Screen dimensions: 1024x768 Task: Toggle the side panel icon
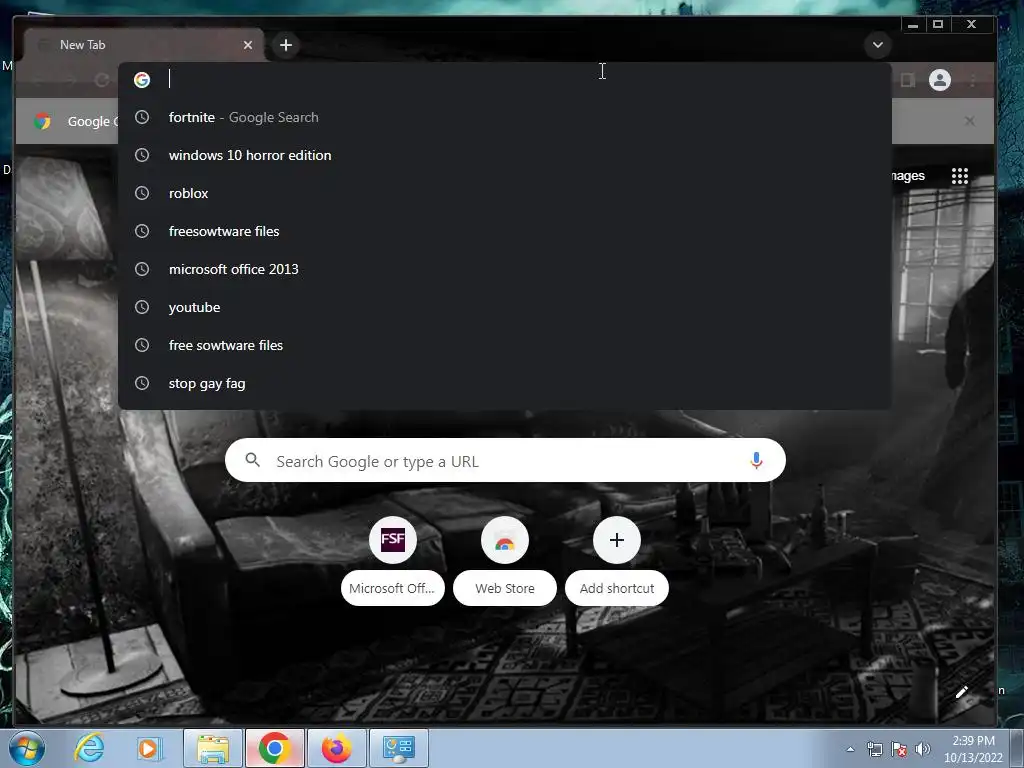click(x=907, y=80)
